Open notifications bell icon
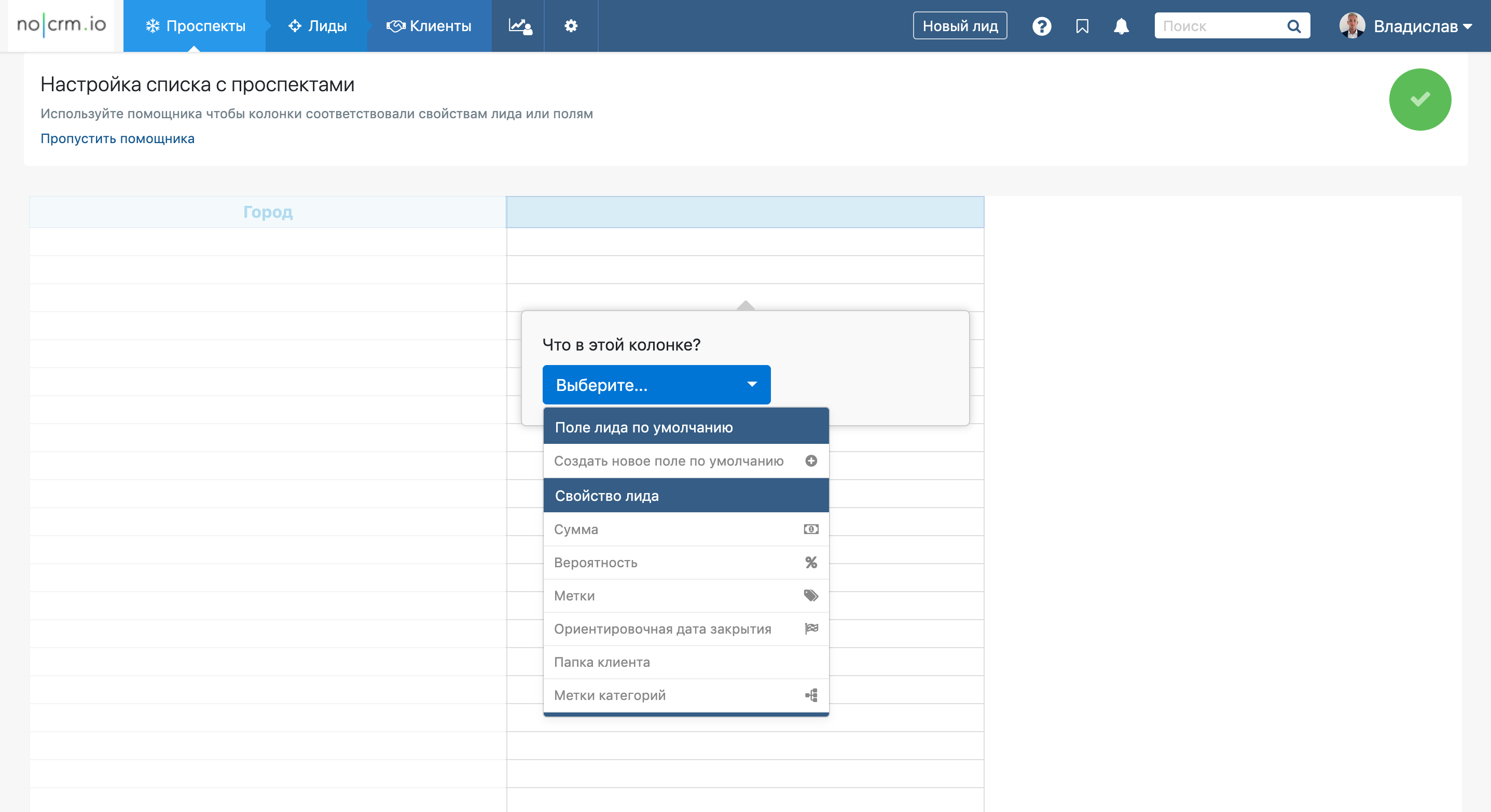Screen dimensions: 1491x812 tap(1121, 26)
